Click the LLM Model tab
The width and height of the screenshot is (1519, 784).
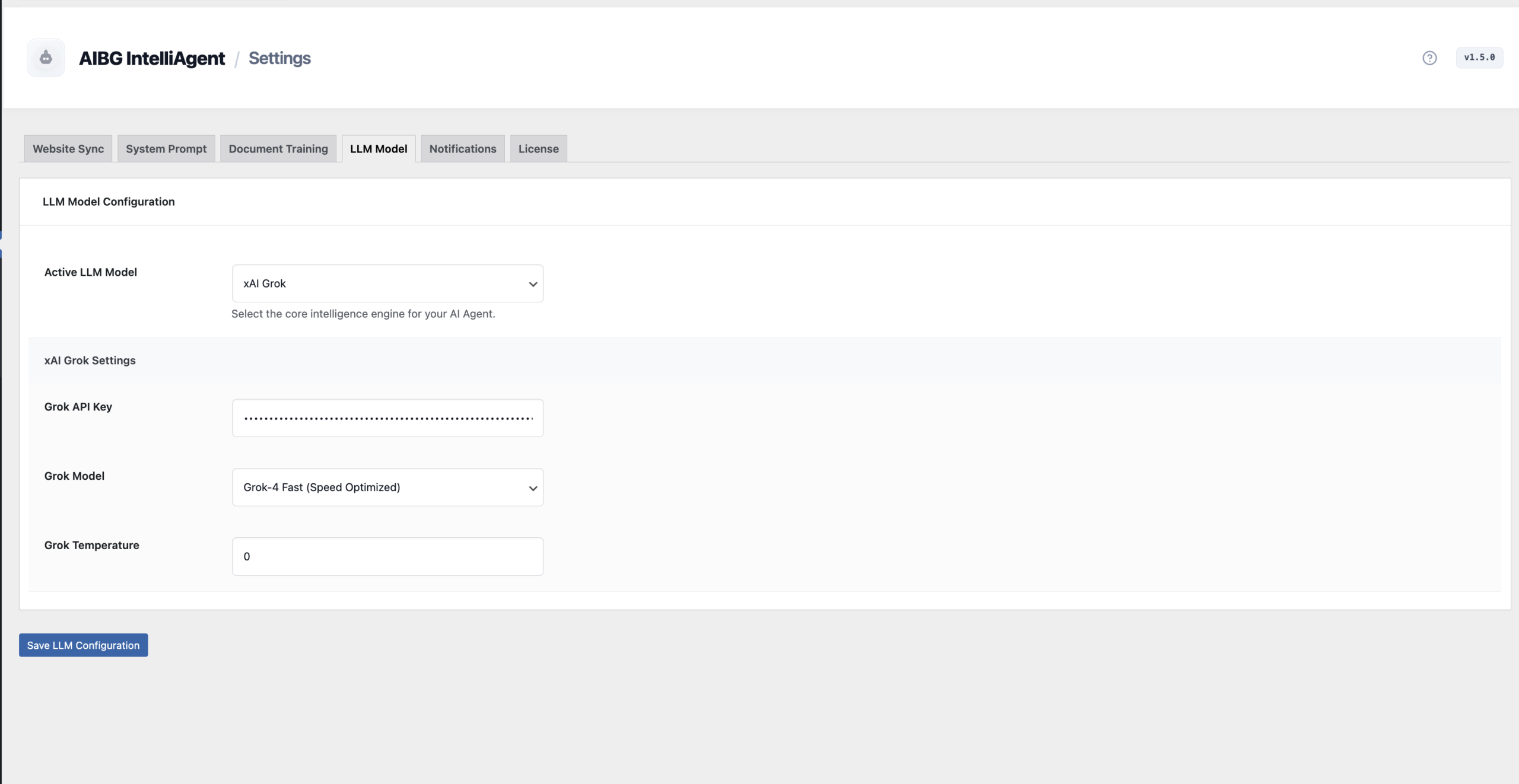coord(378,148)
